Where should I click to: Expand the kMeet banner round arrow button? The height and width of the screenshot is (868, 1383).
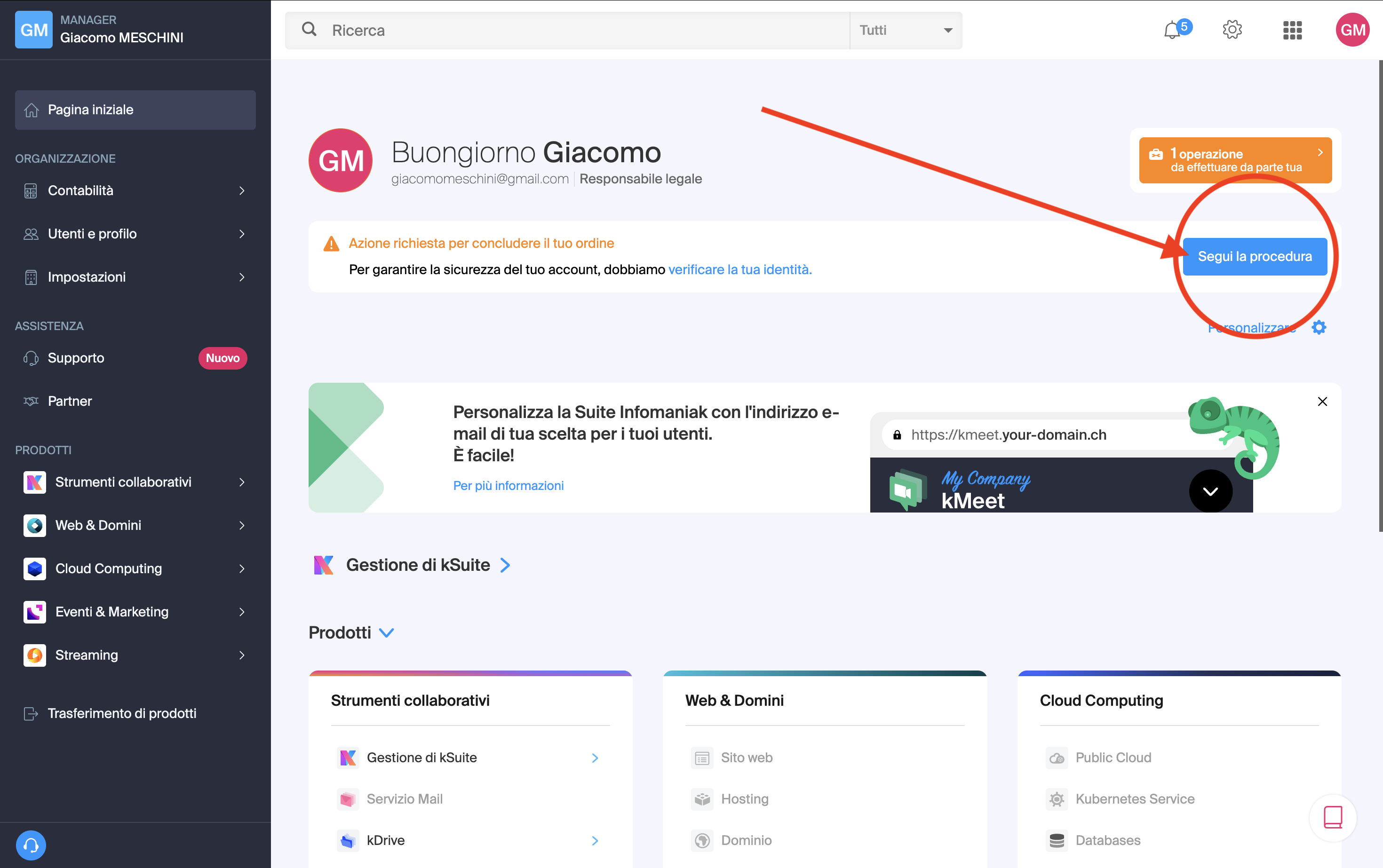pyautogui.click(x=1211, y=491)
